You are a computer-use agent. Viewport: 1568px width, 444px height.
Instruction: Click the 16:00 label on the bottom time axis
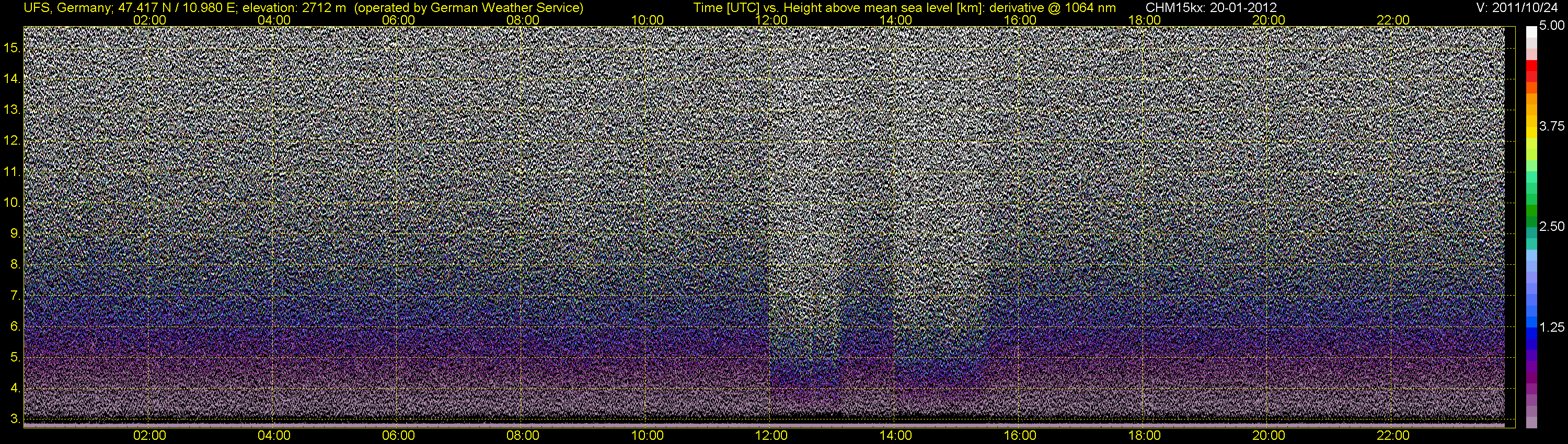[1020, 436]
